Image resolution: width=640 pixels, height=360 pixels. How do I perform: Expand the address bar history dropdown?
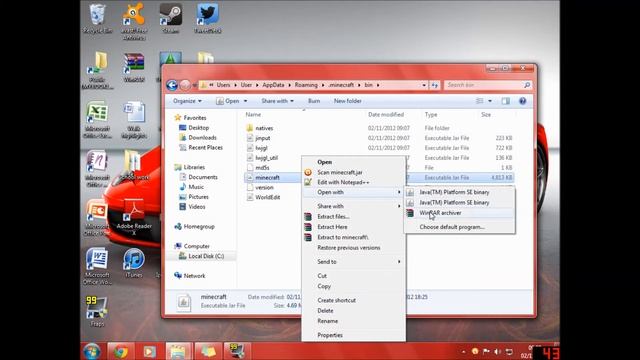pyautogui.click(x=424, y=85)
